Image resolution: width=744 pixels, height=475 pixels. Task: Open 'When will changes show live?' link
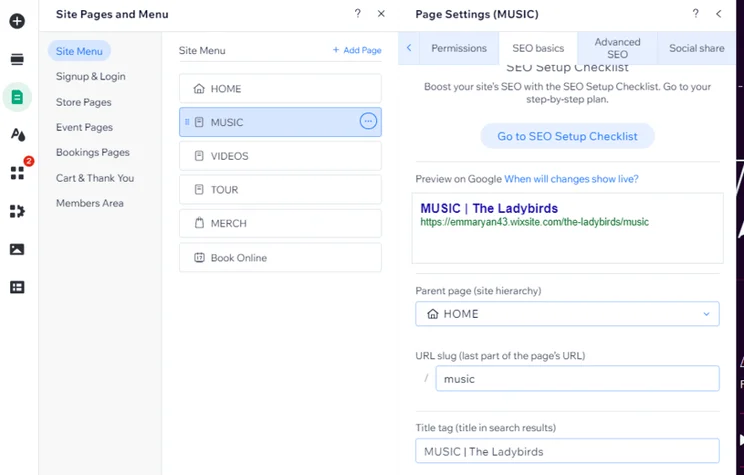coord(571,179)
